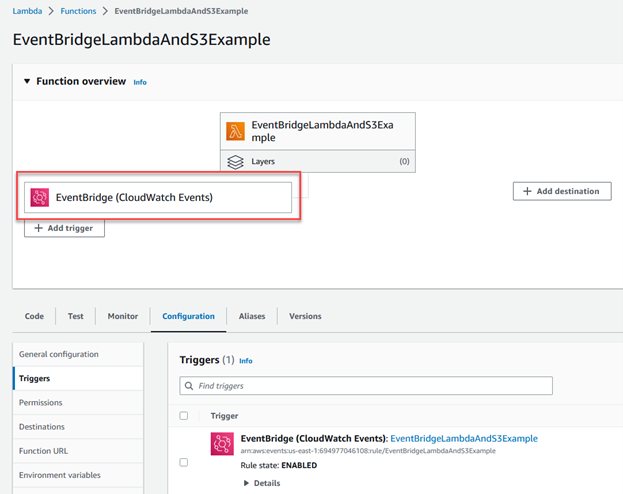Click the arn:aws:events rule ARN text
The image size is (623, 494).
point(368,451)
